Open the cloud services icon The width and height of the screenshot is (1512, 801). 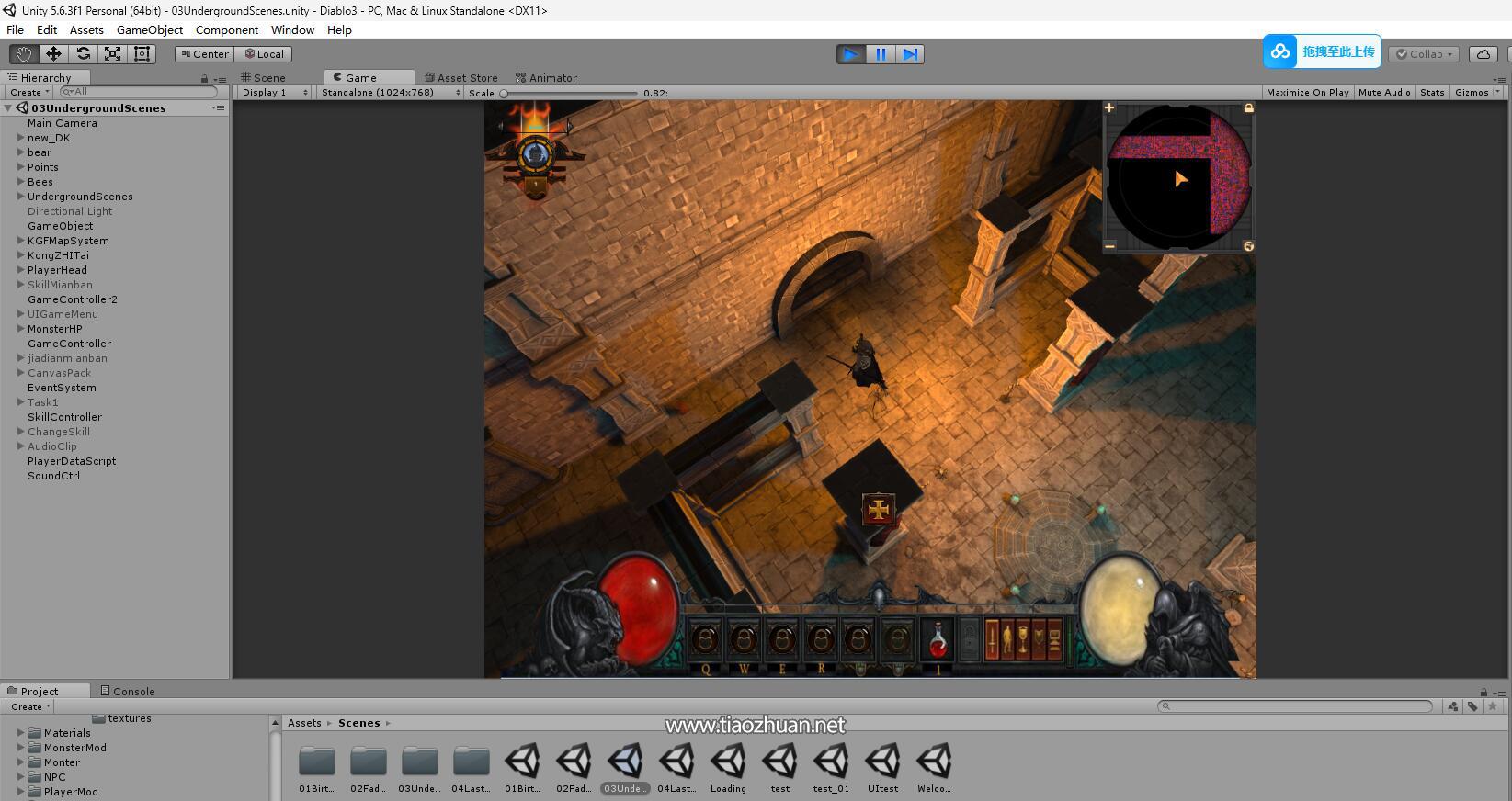[x=1484, y=54]
